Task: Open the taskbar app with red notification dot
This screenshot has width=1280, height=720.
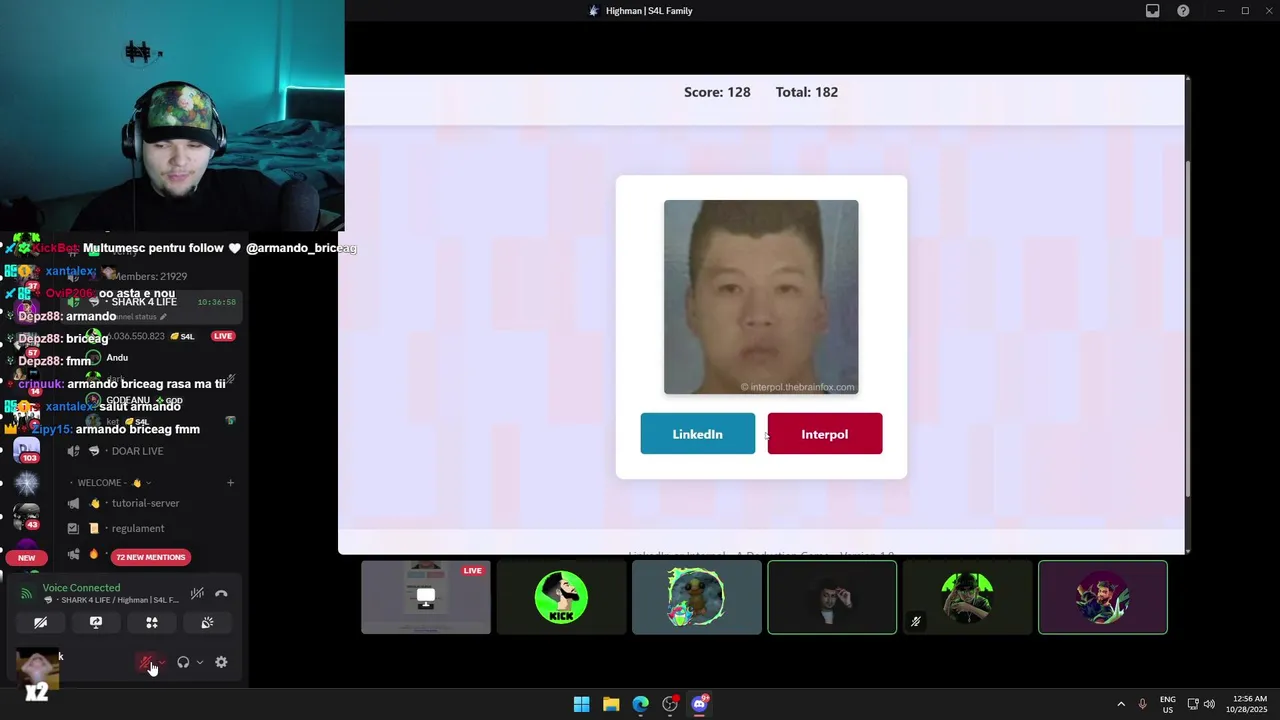Action: 670,704
